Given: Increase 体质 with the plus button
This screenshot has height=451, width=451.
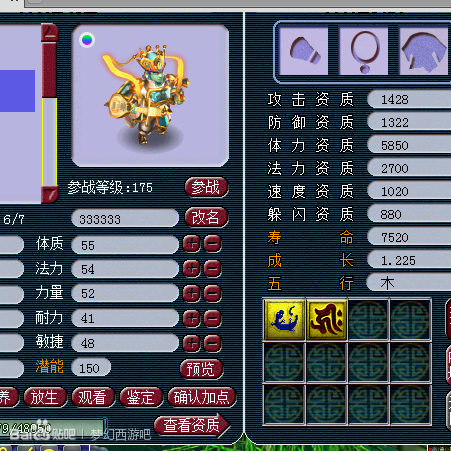Looking at the screenshot, I should pos(192,244).
